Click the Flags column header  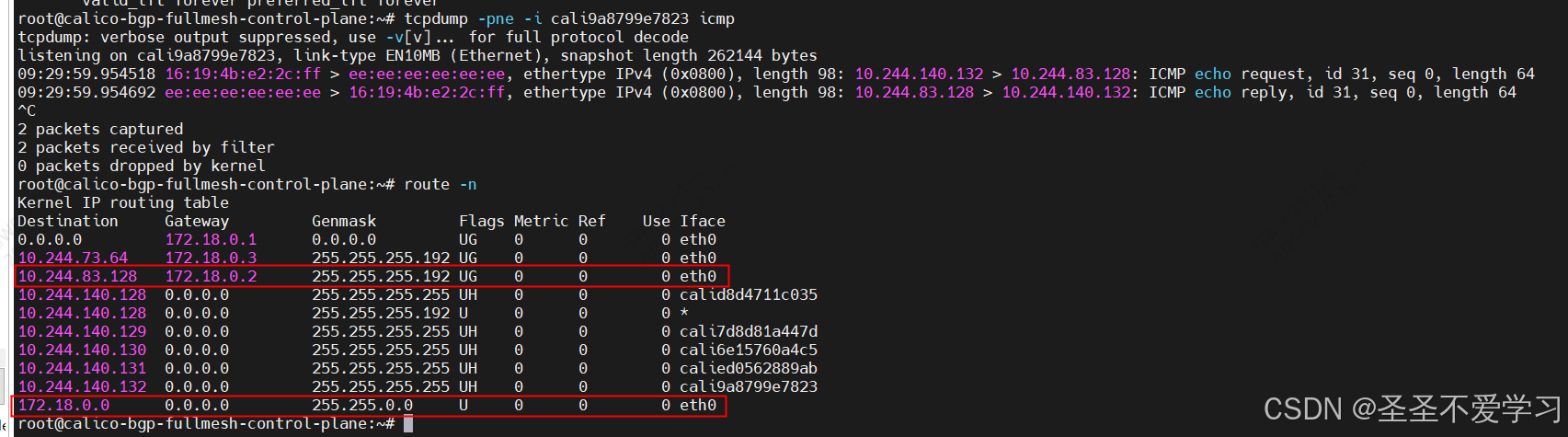click(482, 221)
